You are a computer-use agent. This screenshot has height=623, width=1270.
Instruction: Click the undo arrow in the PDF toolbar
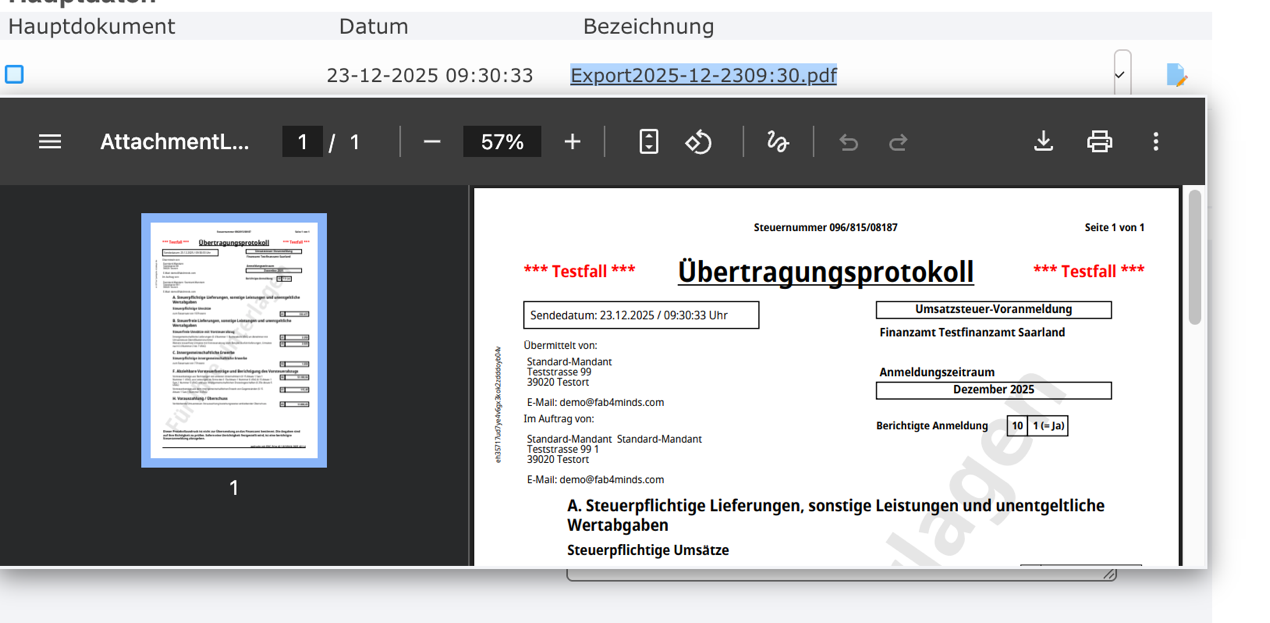pyautogui.click(x=849, y=142)
